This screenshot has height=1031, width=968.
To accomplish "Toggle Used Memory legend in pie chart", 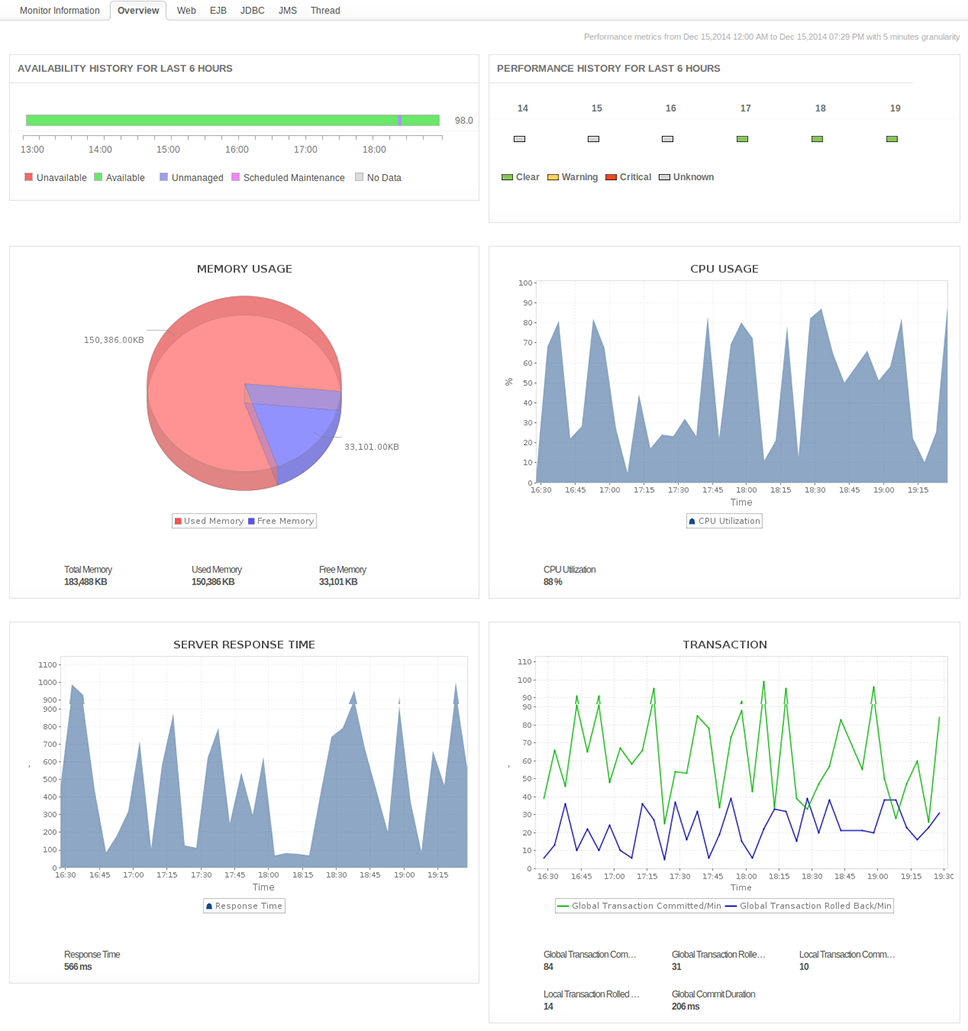I will [178, 521].
